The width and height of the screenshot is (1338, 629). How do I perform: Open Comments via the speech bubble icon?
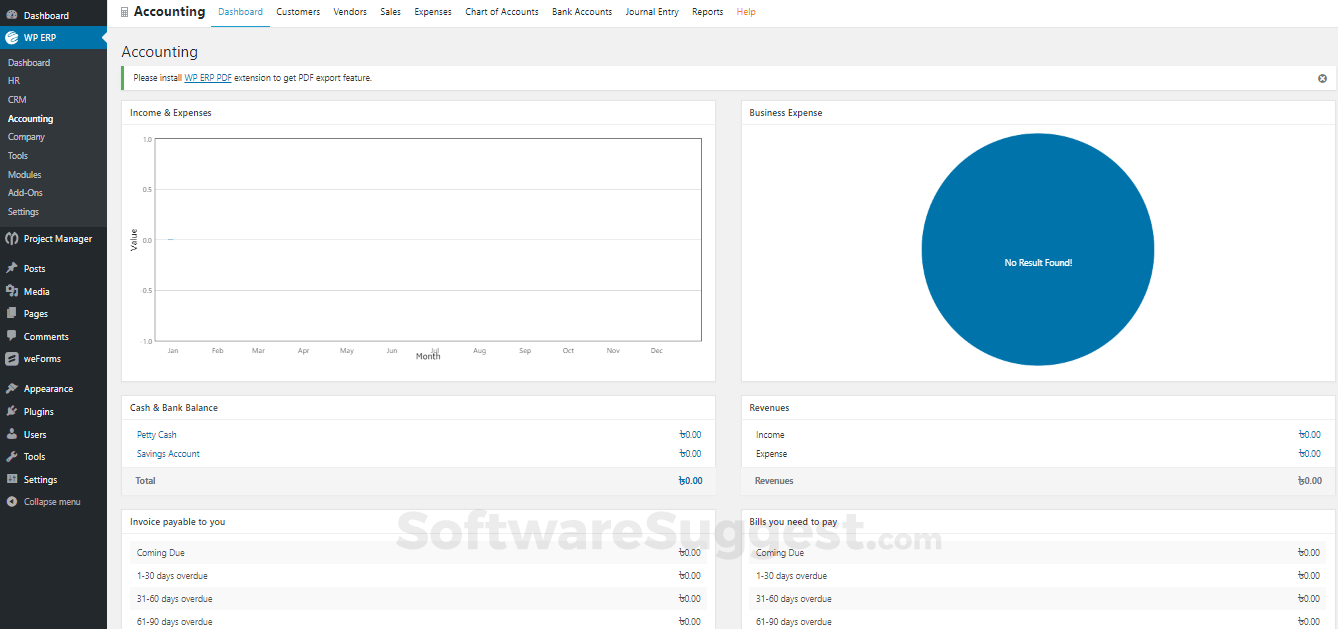[x=10, y=336]
